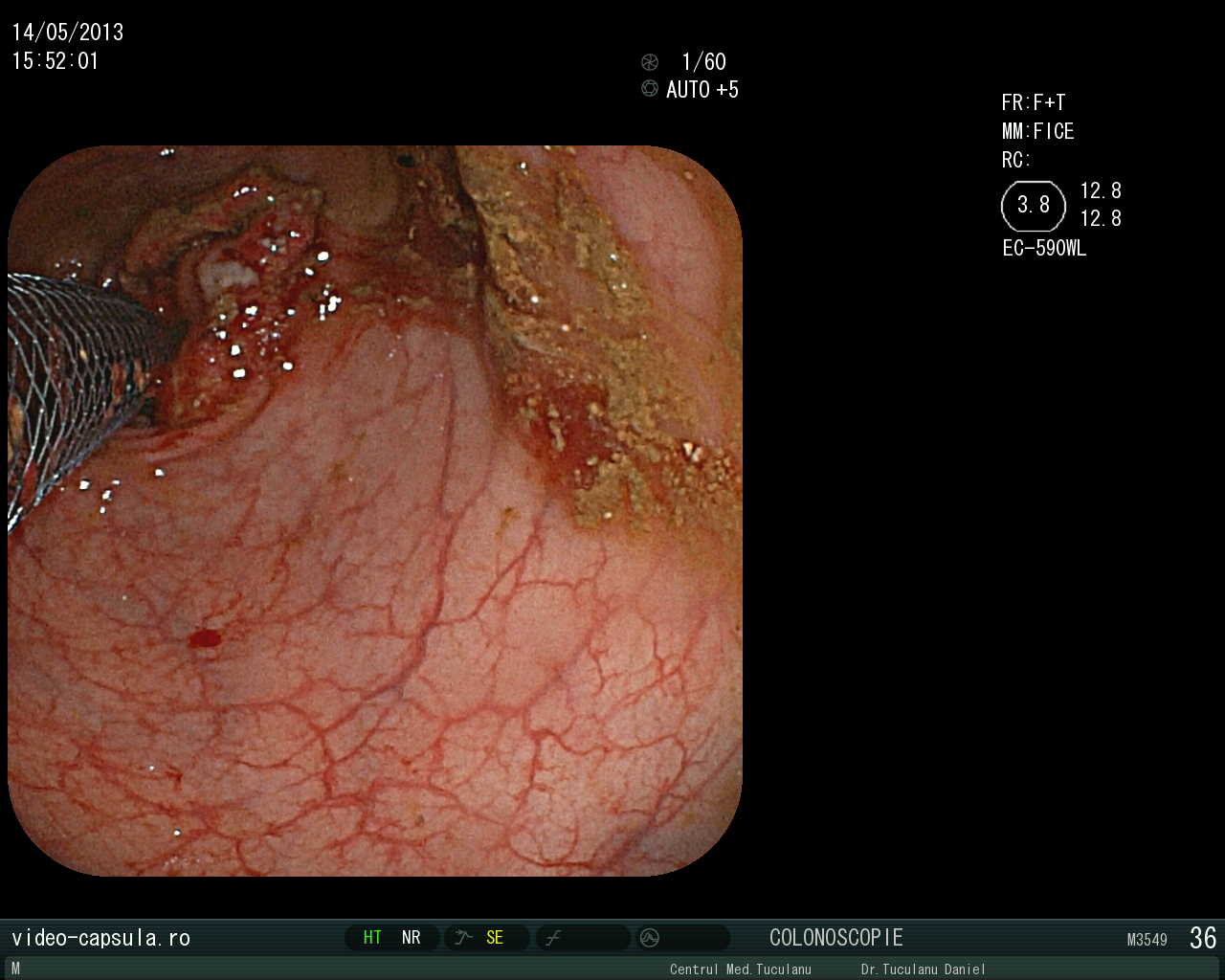The width and height of the screenshot is (1225, 980).
Task: Click the curve slash icon in status bar
Action: (553, 938)
